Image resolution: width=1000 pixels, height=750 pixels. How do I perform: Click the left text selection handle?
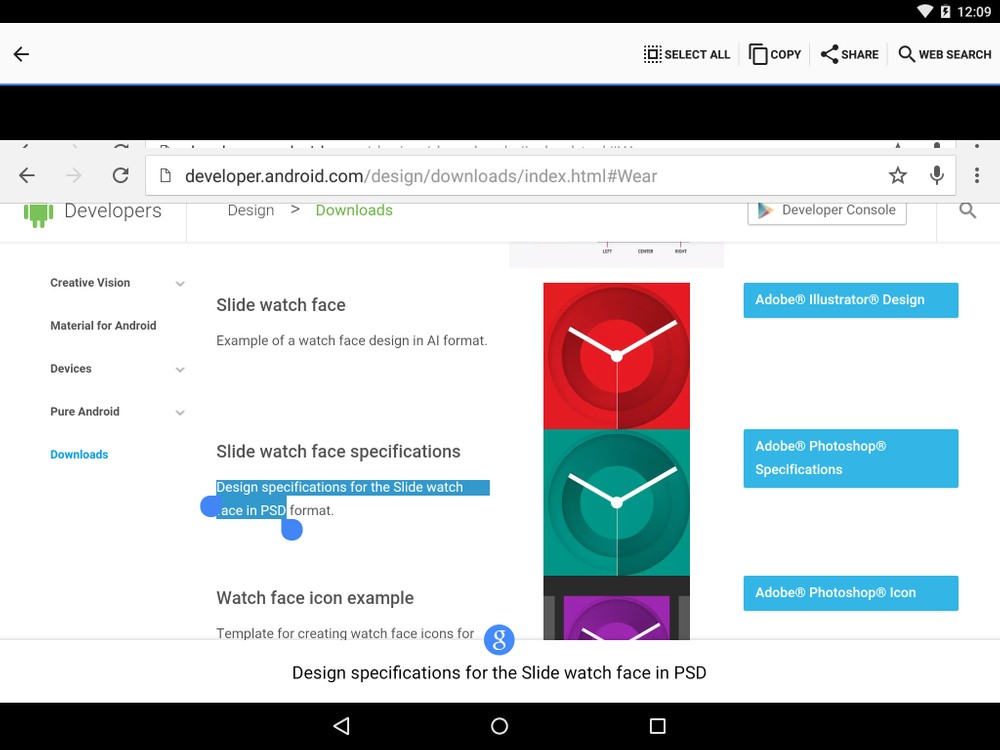(210, 506)
